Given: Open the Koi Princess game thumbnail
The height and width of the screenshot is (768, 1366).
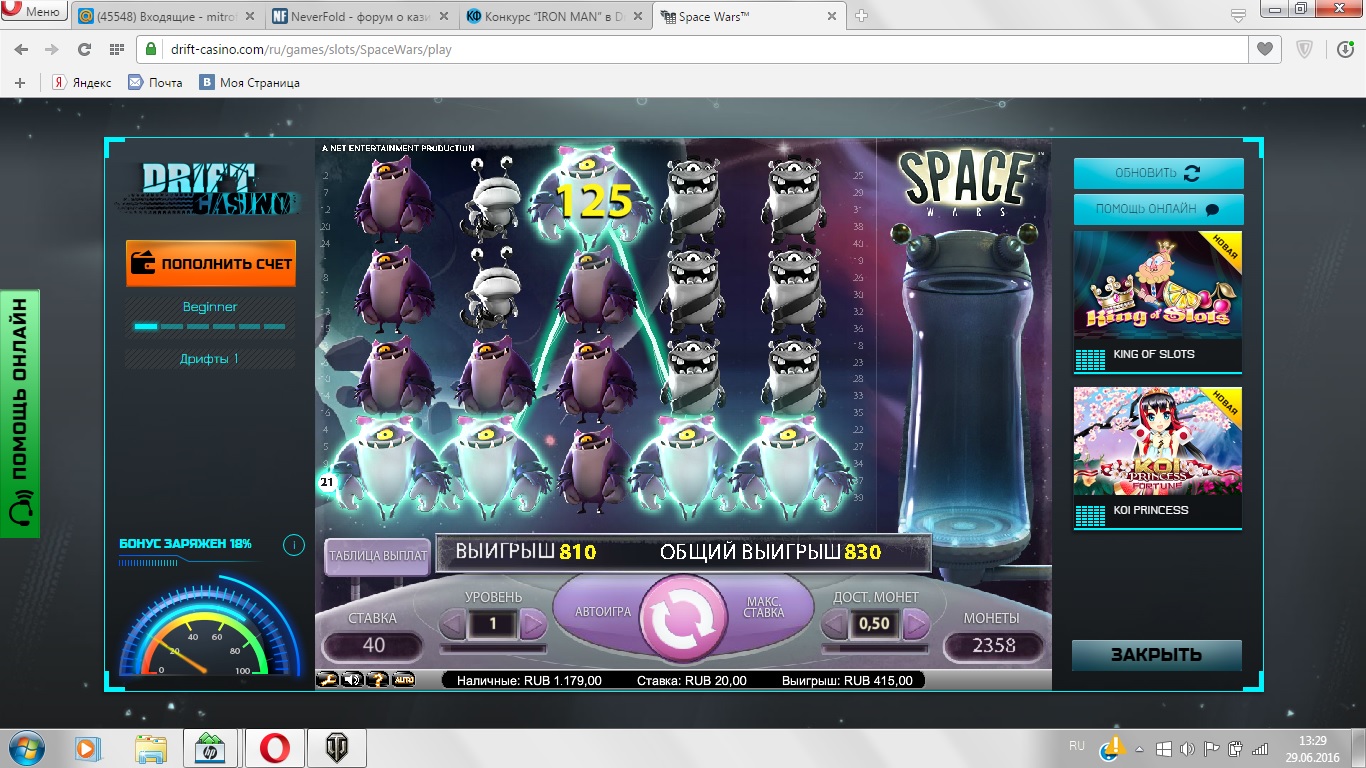Looking at the screenshot, I should (x=1158, y=457).
